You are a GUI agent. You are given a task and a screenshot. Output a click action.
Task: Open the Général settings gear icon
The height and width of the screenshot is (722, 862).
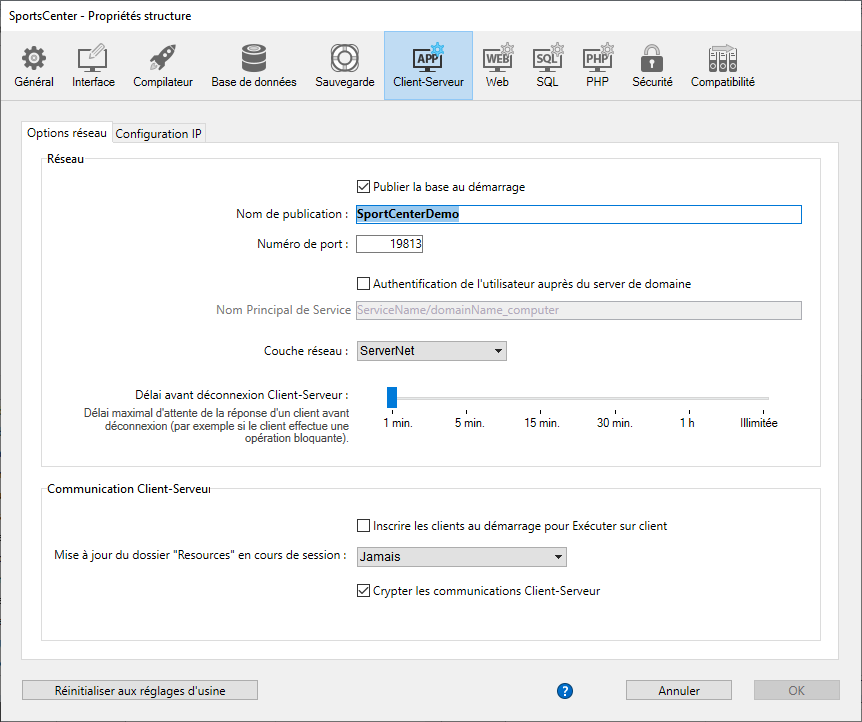coord(34,66)
